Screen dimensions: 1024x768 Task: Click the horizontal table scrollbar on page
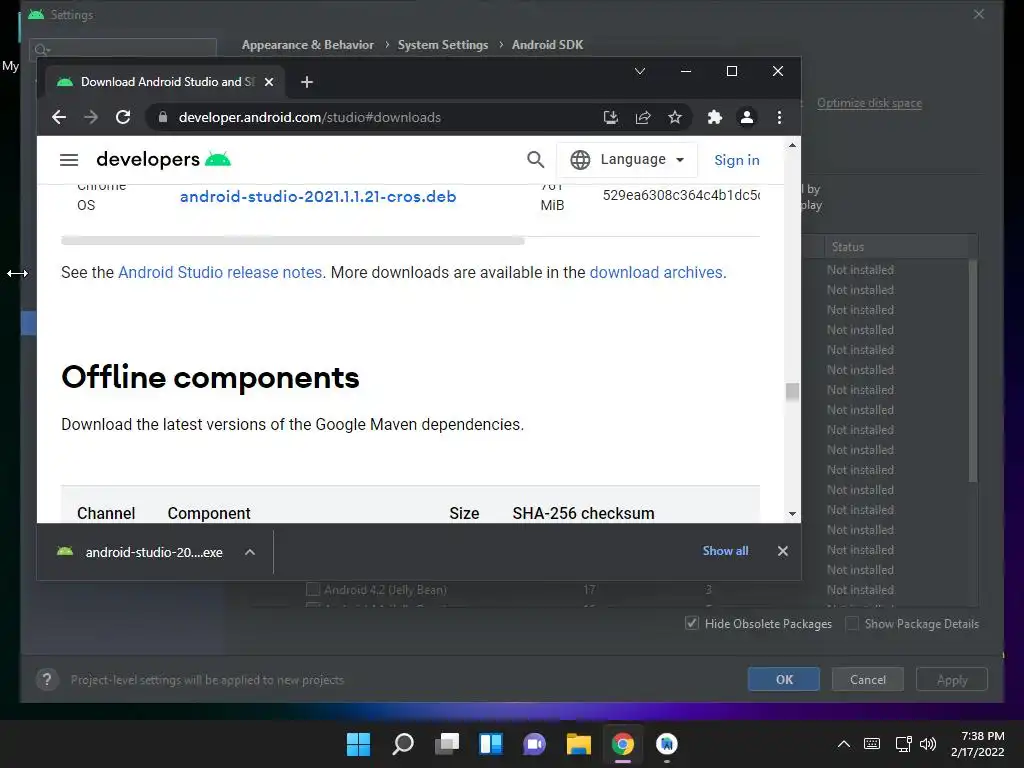point(293,241)
